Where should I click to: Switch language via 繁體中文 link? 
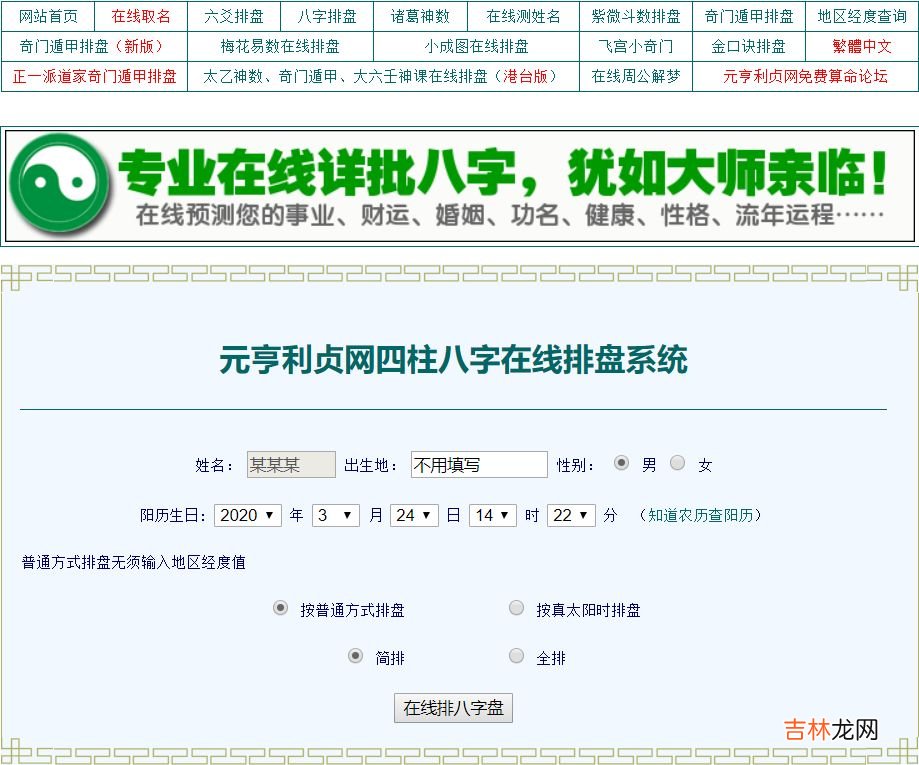tap(861, 46)
